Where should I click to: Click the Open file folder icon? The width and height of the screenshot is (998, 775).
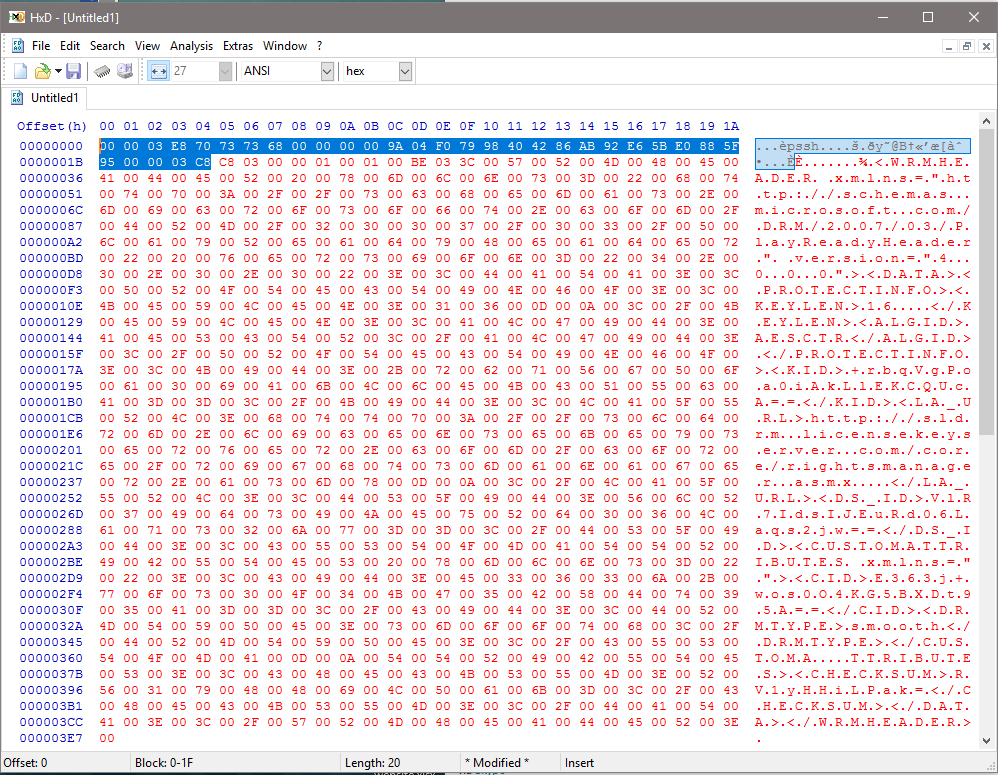click(42, 71)
